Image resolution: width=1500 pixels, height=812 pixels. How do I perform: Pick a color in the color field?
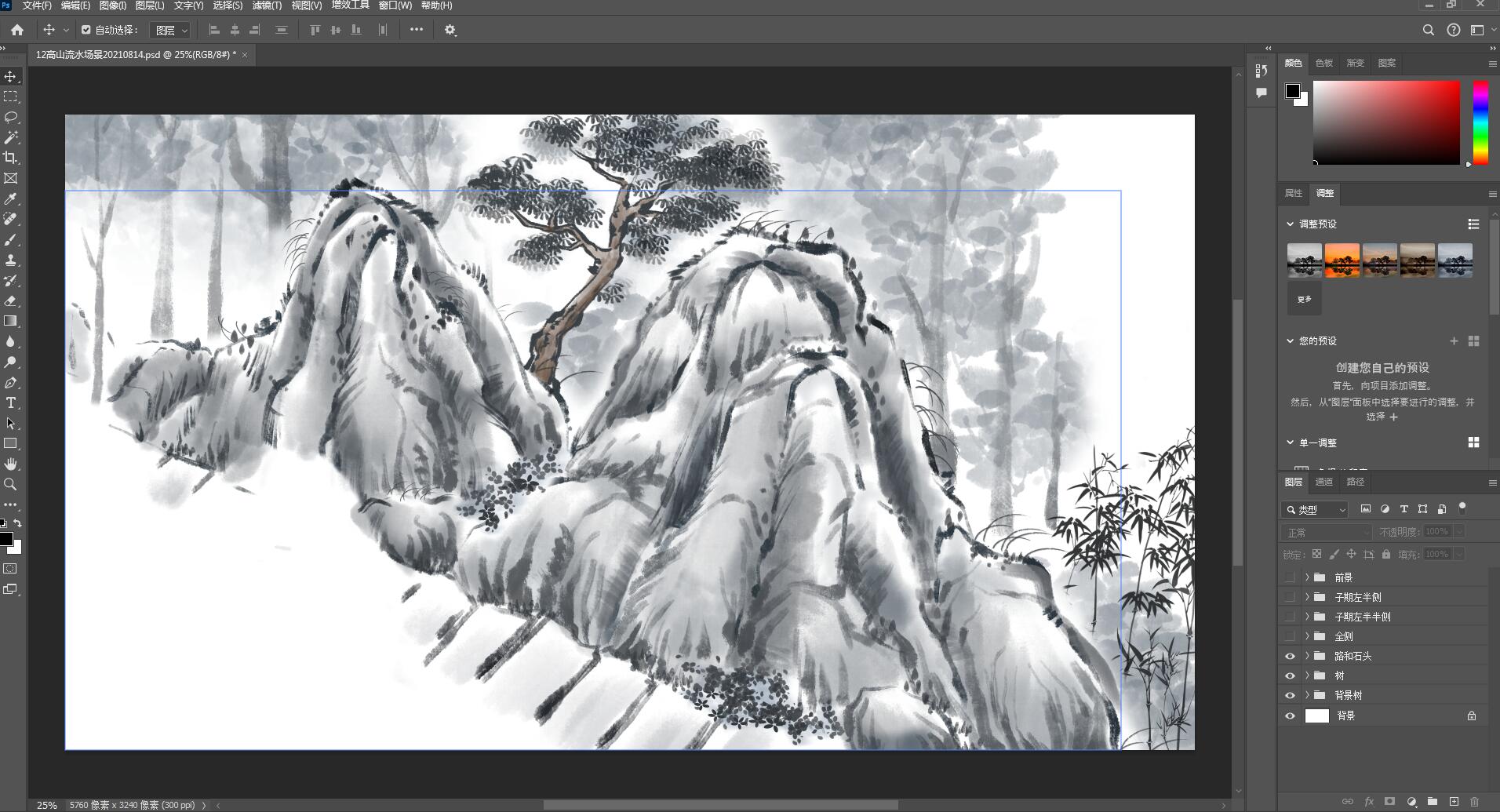[x=1387, y=122]
